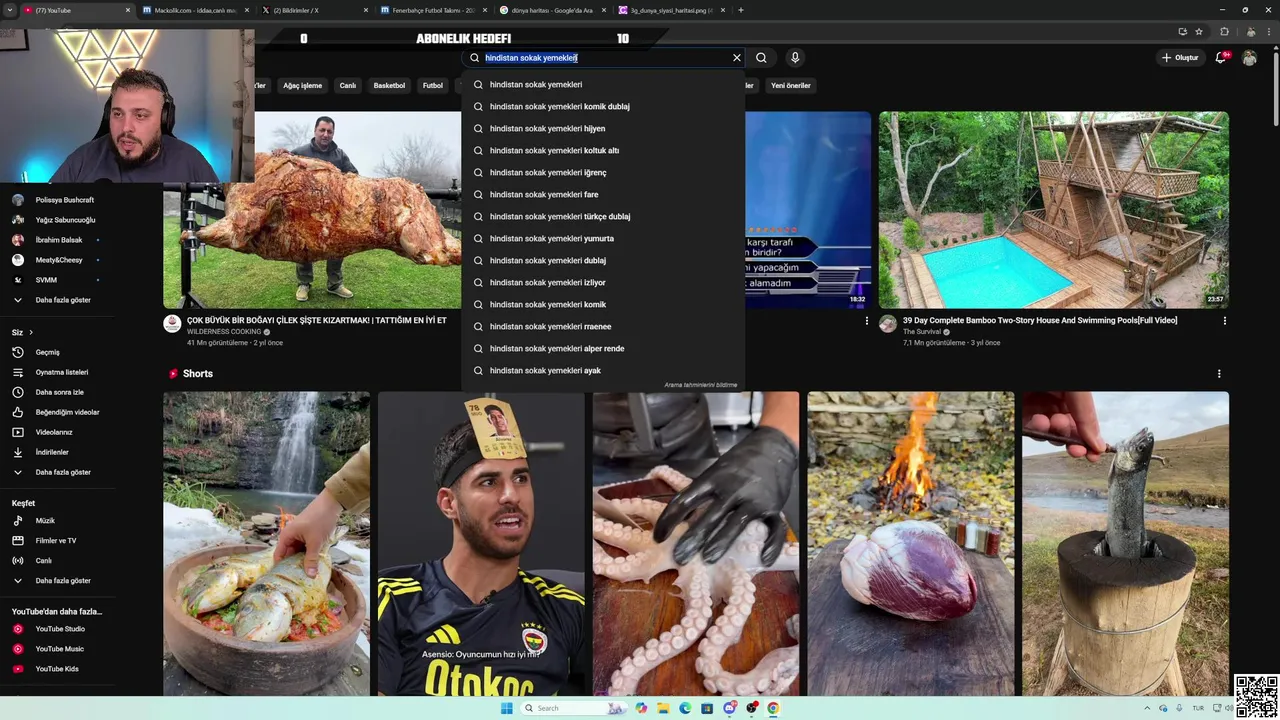The image size is (1280, 720).
Task: Open Yağız Sabuncuoğlu channel subscription
Action: tap(65, 220)
